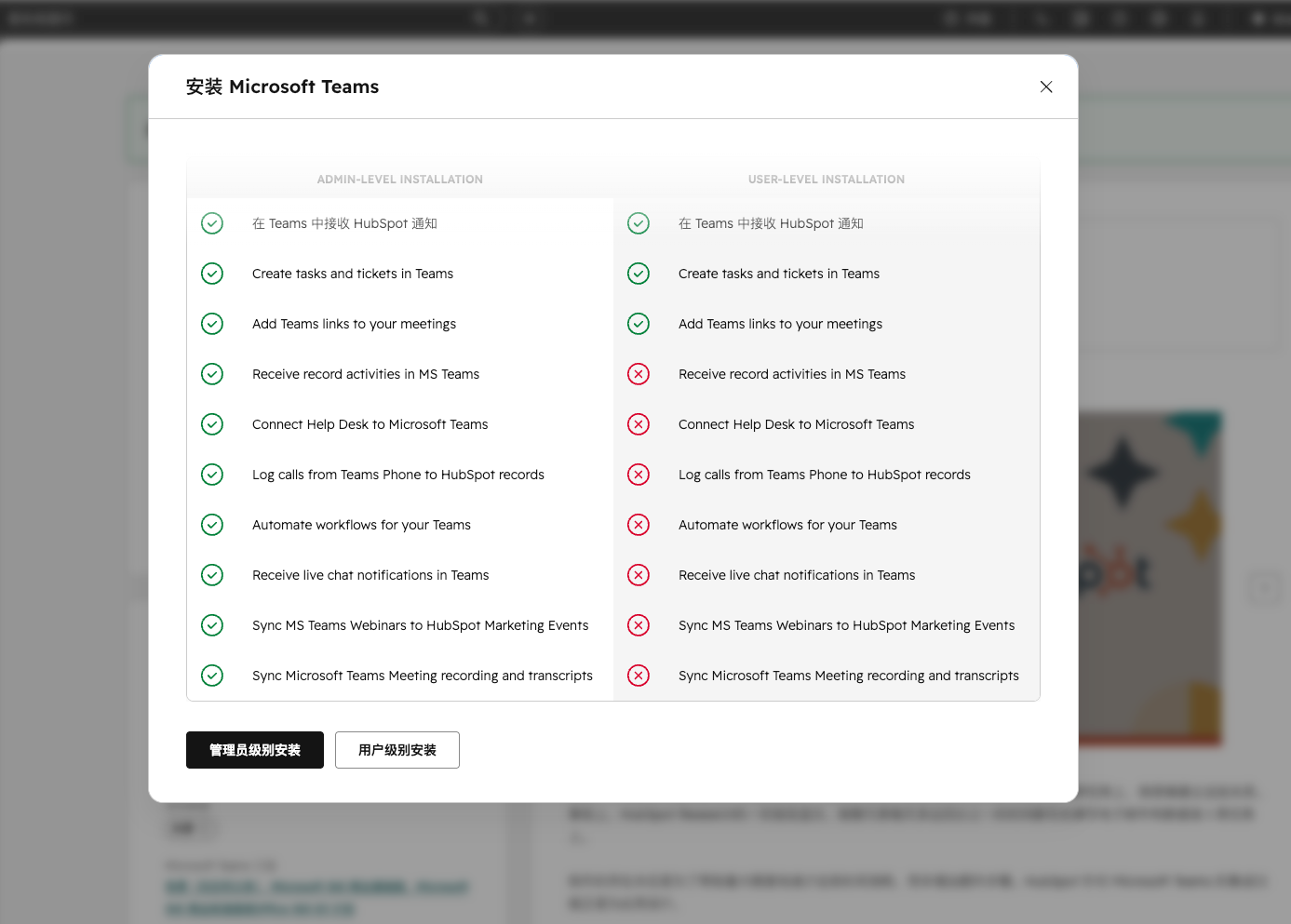Click user-column text Receive record activities in MS Teams
The height and width of the screenshot is (924, 1291).
click(x=792, y=374)
